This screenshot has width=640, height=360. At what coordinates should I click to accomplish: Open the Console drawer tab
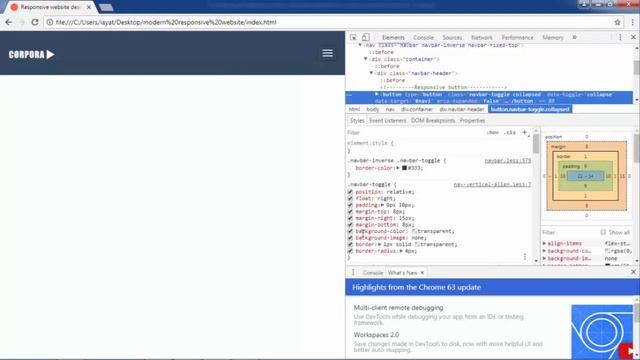[x=373, y=272]
